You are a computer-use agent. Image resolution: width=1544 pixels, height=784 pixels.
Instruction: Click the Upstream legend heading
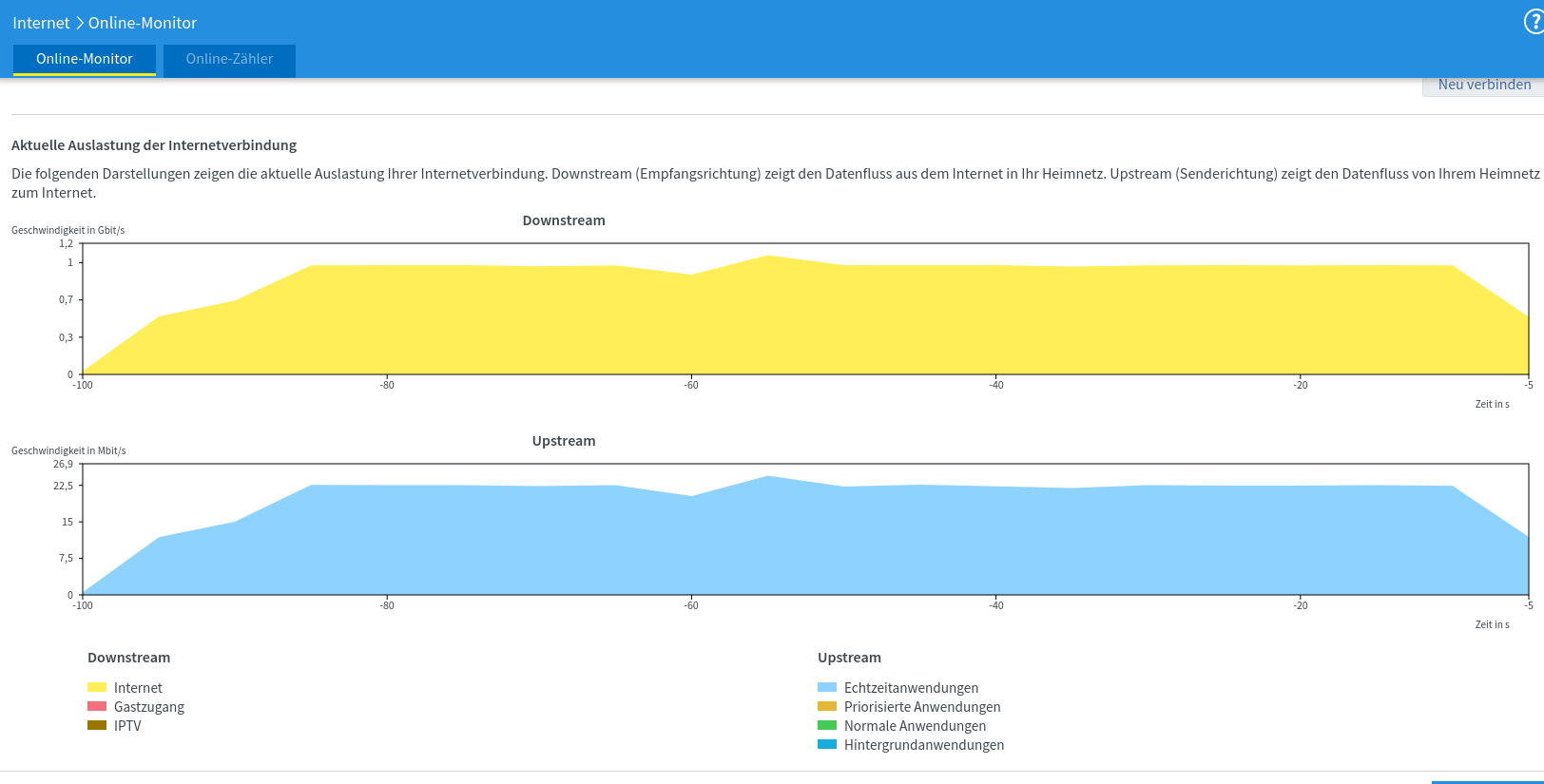(849, 658)
